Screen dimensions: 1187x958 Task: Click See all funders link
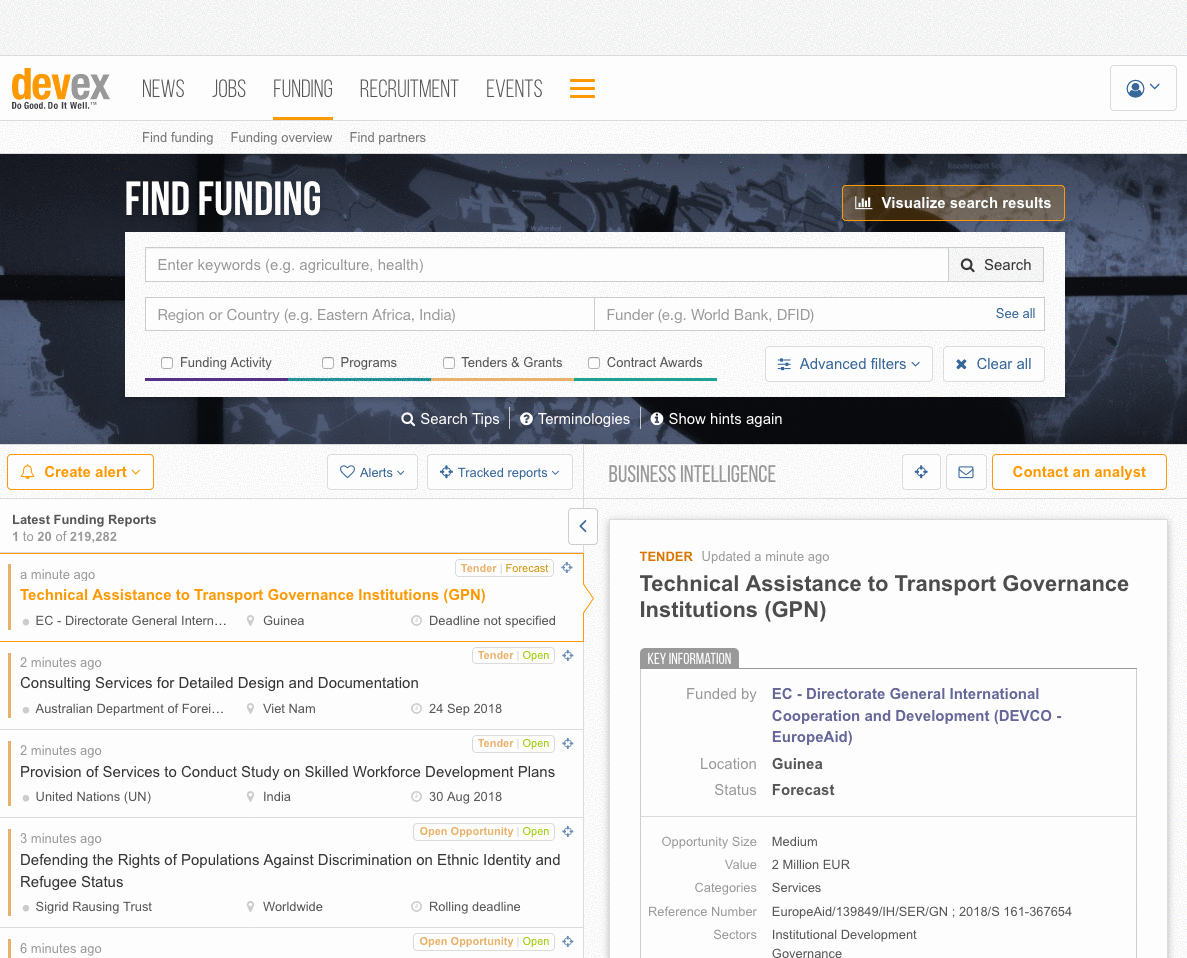1015,314
